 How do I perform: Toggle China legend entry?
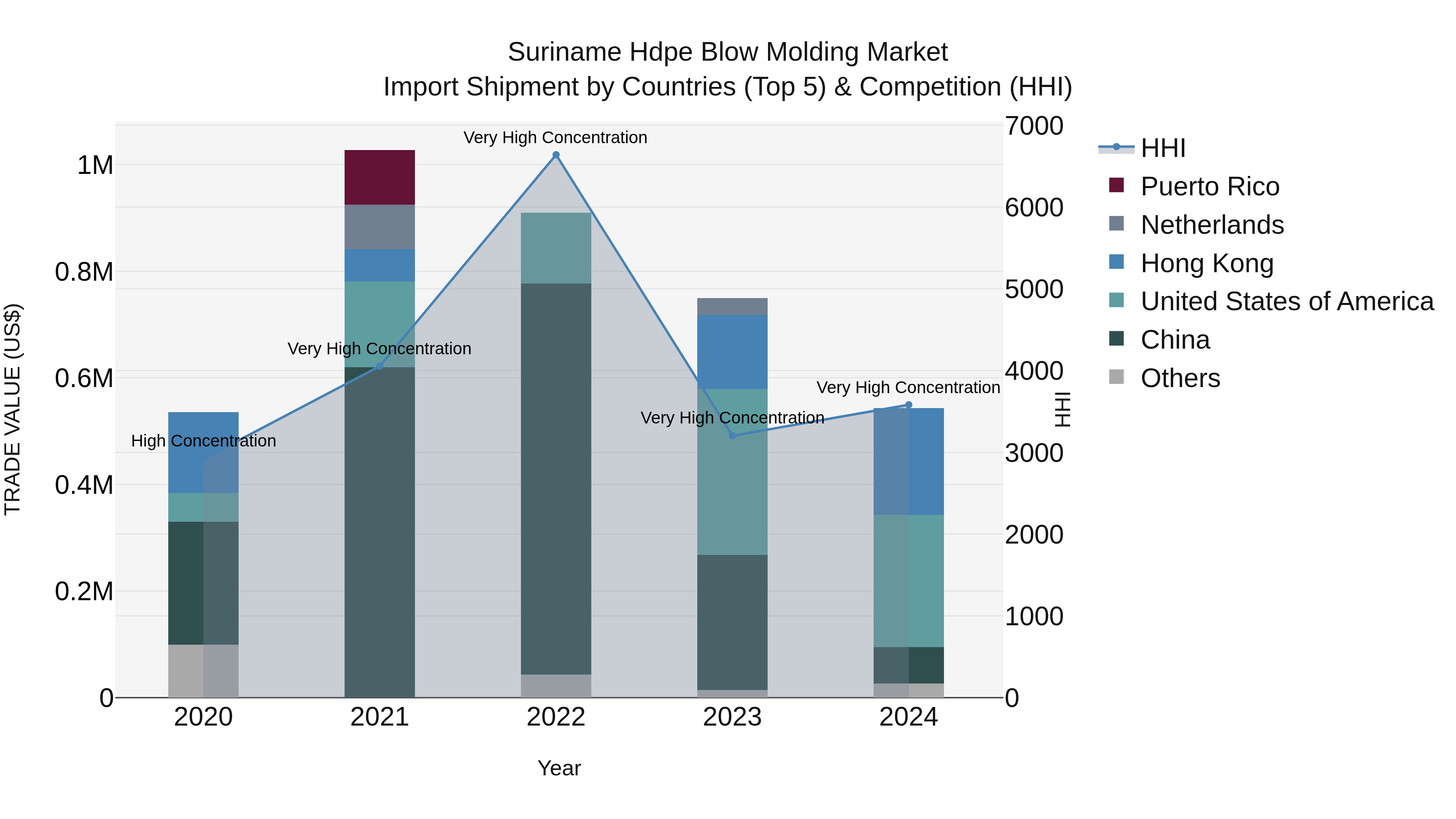[x=1159, y=340]
